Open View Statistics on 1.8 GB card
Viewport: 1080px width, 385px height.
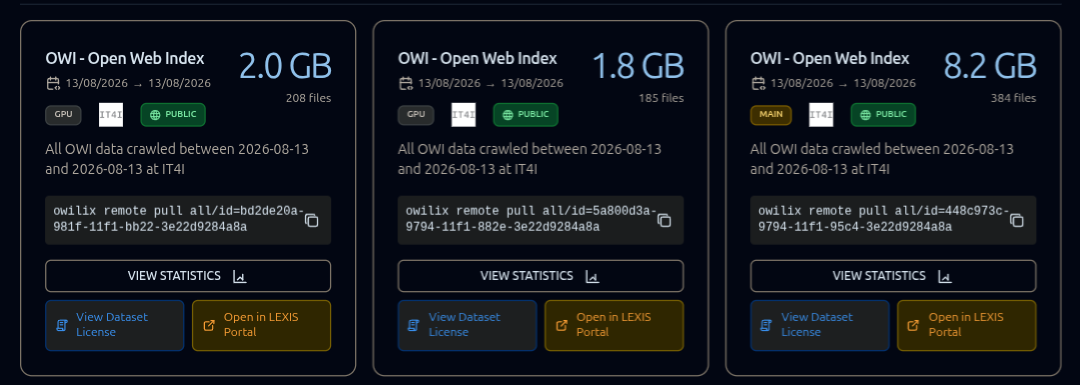(541, 276)
